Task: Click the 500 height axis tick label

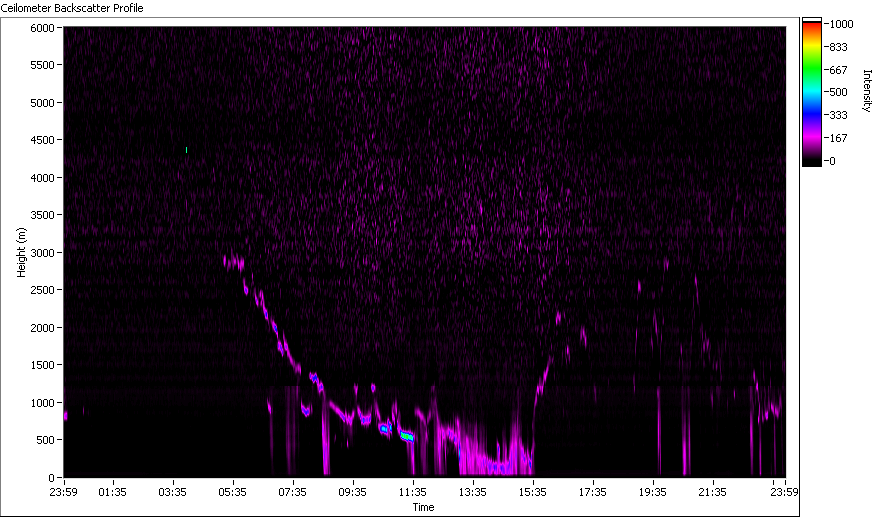Action: pos(45,440)
